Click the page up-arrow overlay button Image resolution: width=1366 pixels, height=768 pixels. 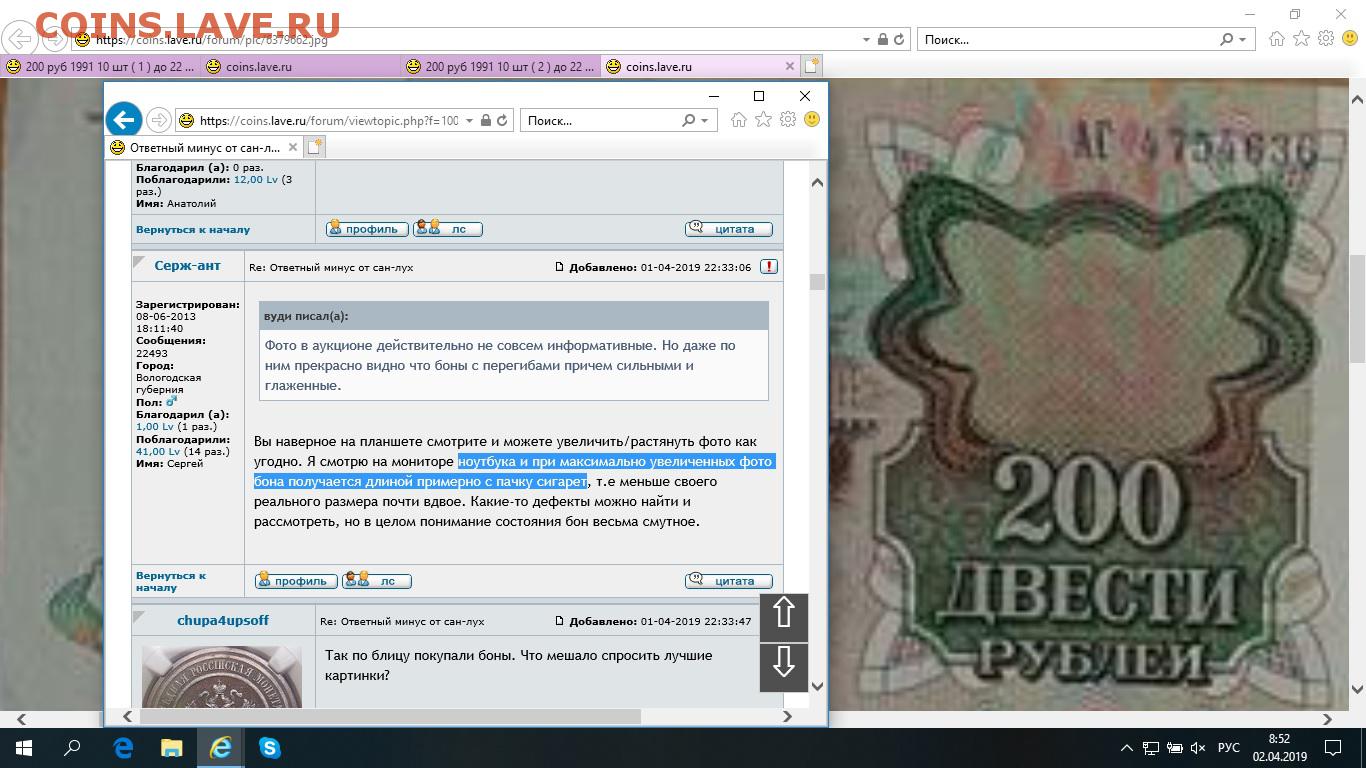click(784, 616)
